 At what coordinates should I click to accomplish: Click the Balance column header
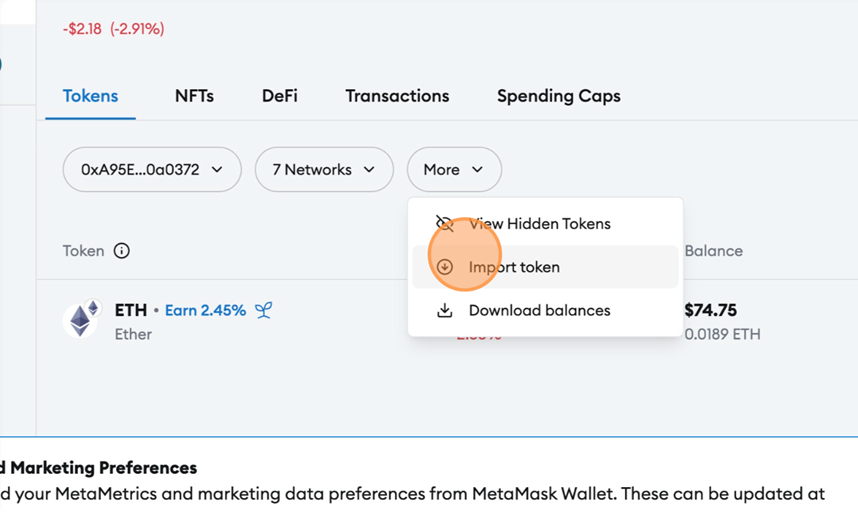[x=714, y=251]
